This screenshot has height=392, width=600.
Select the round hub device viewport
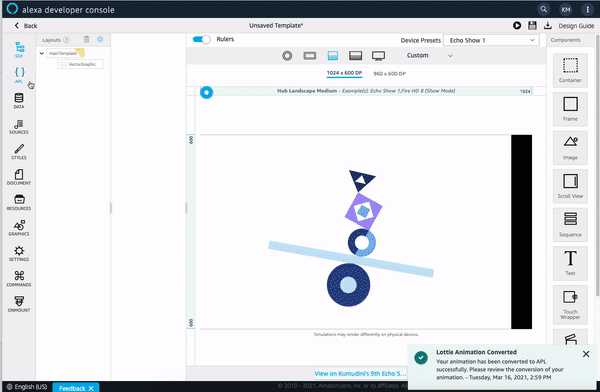[x=287, y=56]
